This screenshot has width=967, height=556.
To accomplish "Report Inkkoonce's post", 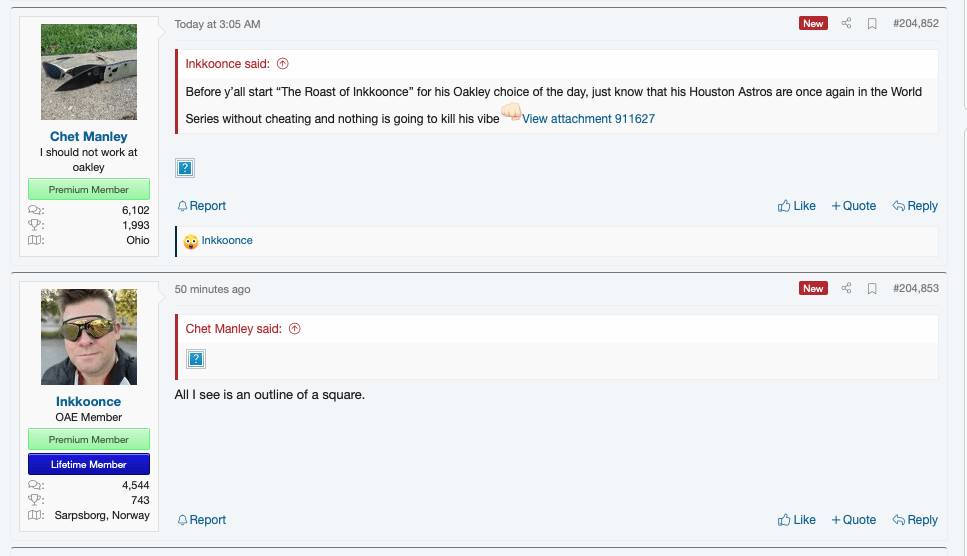I will pos(202,520).
